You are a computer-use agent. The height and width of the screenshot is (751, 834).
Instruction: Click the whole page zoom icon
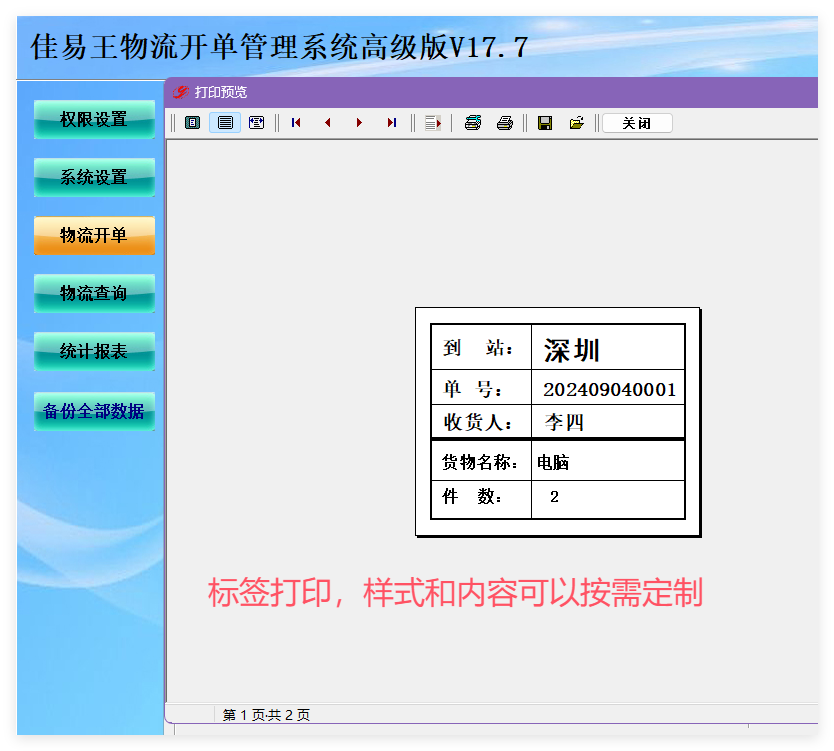[193, 123]
